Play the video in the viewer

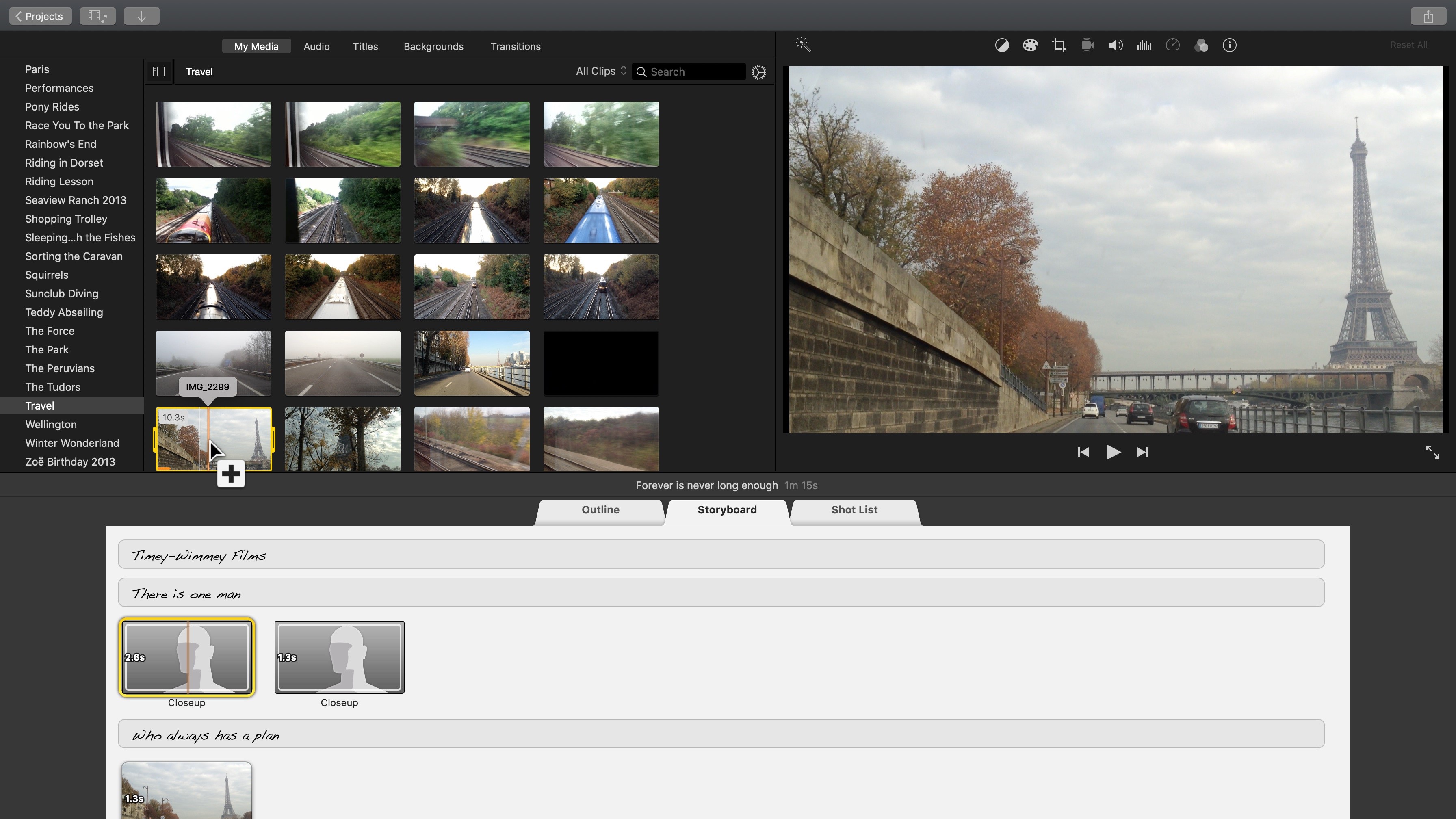click(1113, 452)
